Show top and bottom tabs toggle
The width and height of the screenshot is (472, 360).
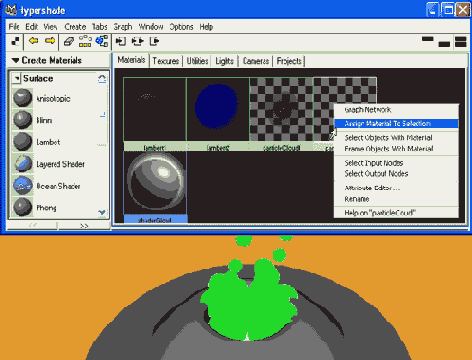coord(461,42)
